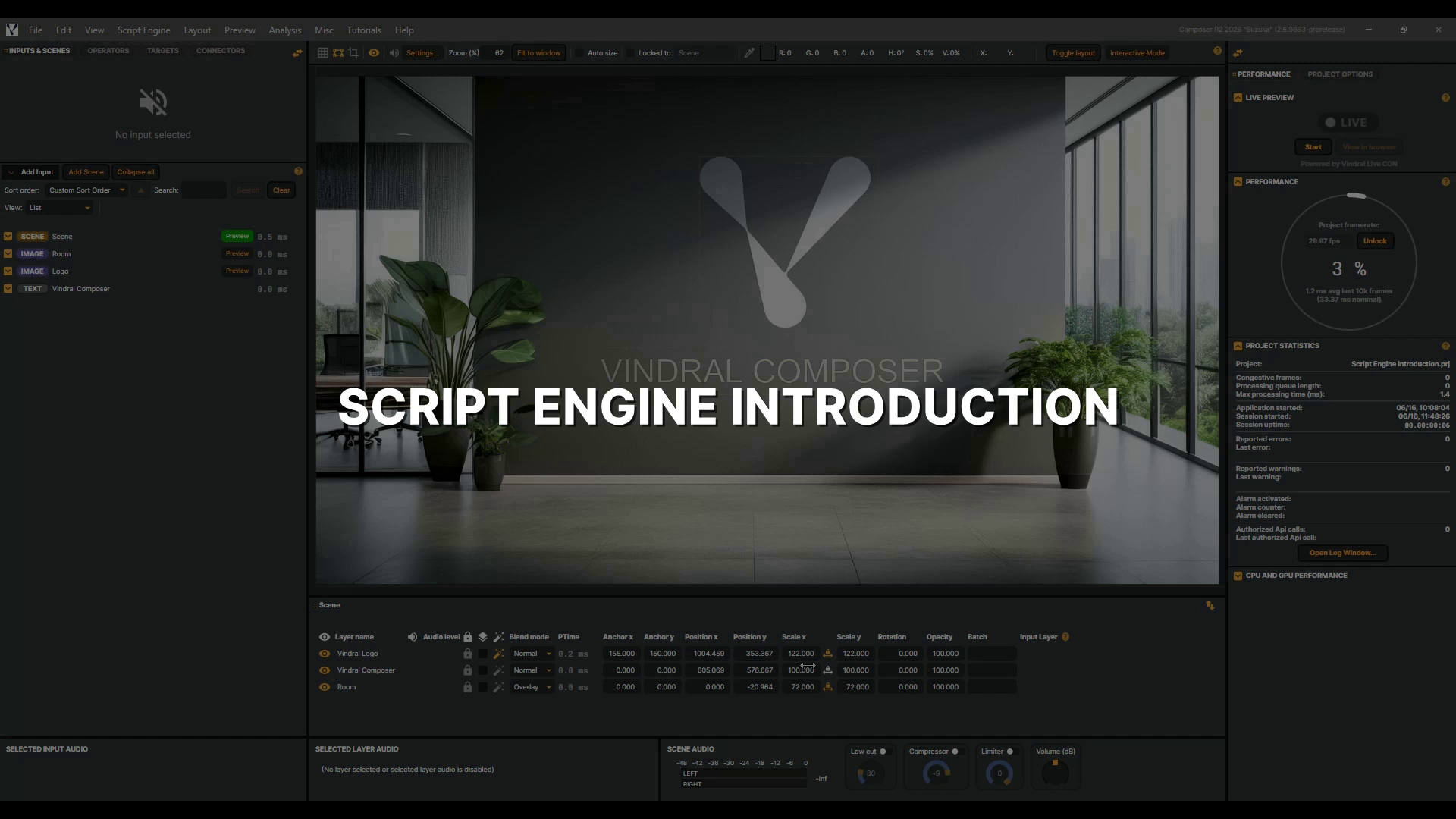The width and height of the screenshot is (1456, 819).
Task: Click the Audio level speaker header icon
Action: [413, 637]
